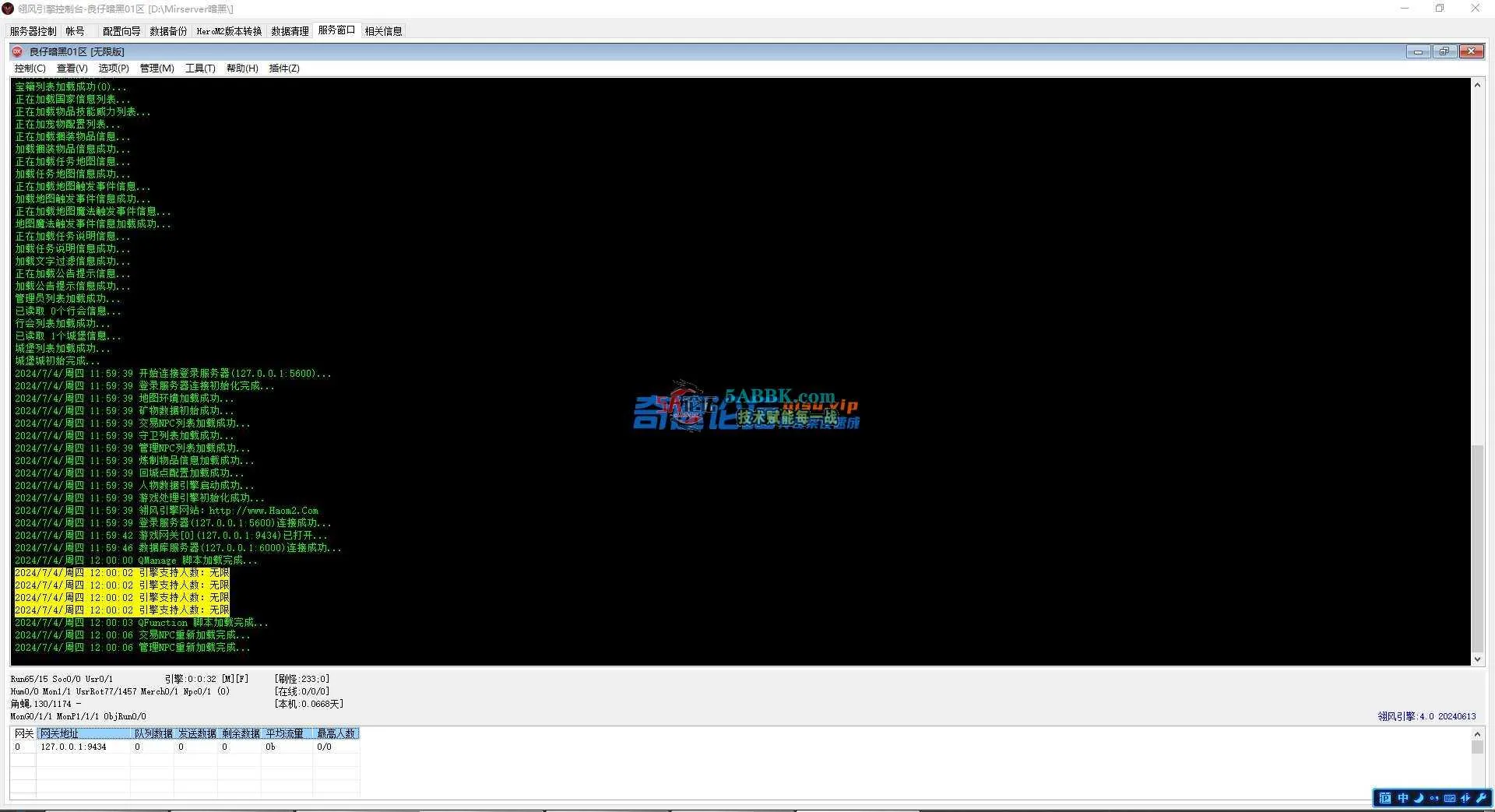The image size is (1495, 812).
Task: Open the 选项(P) menu
Action: point(114,69)
